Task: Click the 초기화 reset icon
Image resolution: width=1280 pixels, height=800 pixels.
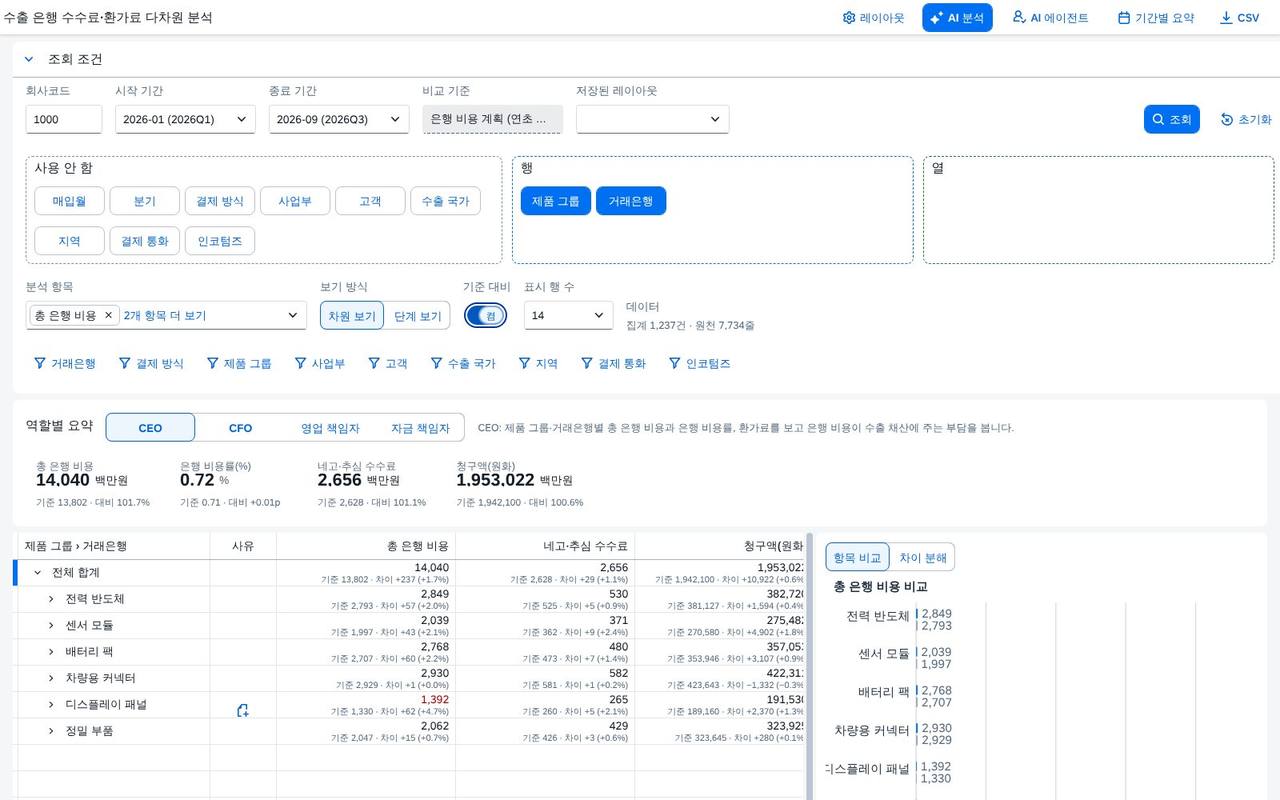Action: tap(1227, 119)
